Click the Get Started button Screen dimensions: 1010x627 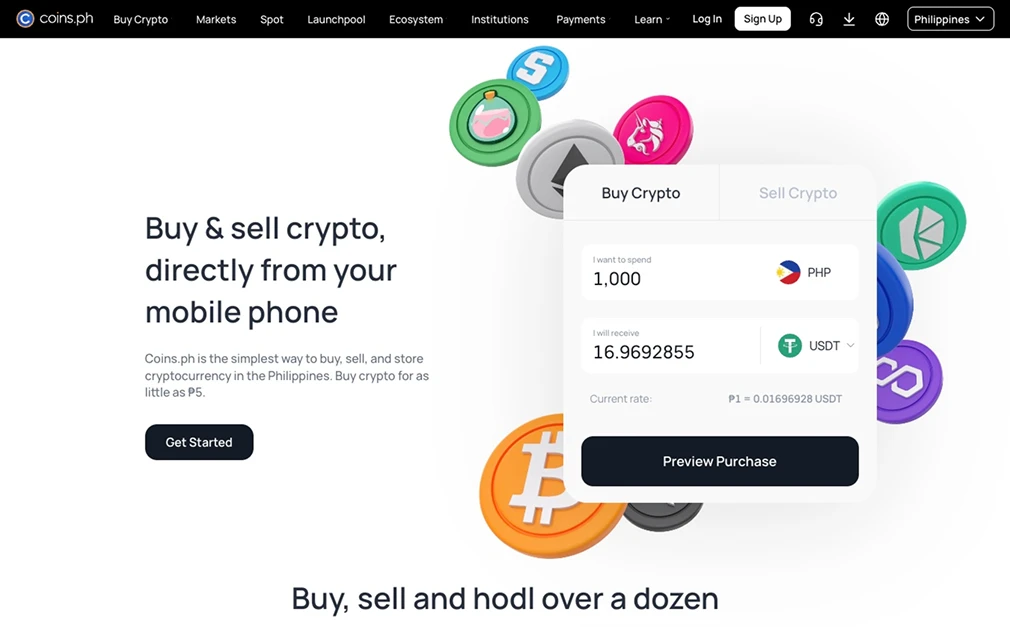tap(199, 442)
